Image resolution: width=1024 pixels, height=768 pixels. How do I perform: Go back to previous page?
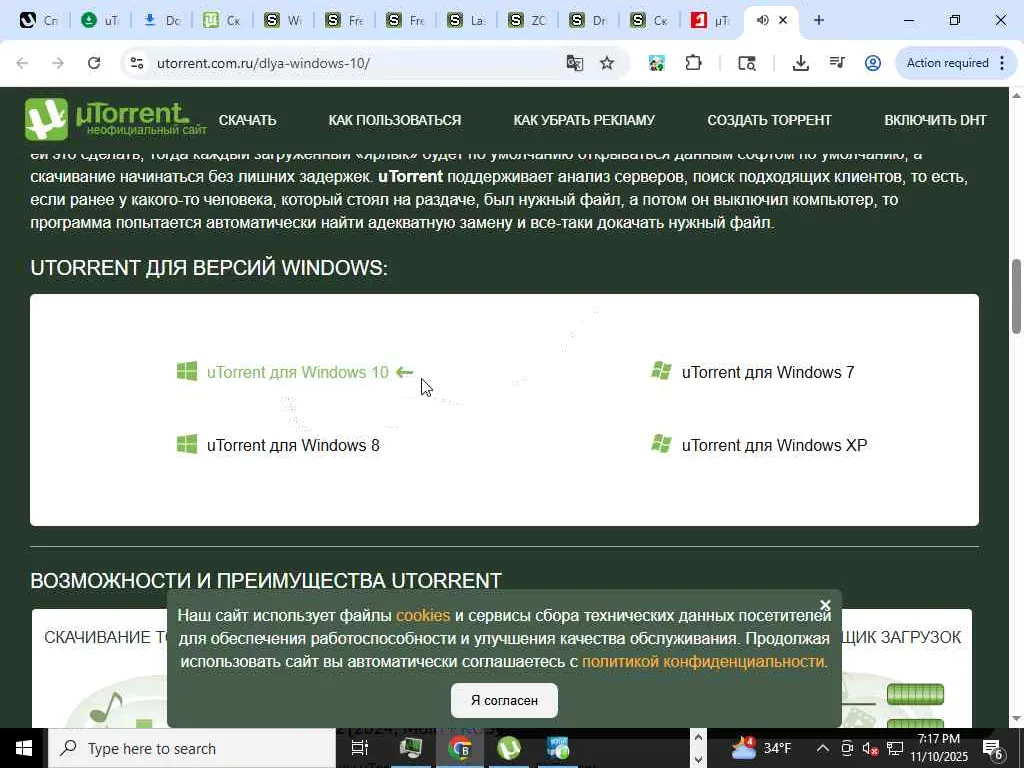click(x=22, y=63)
